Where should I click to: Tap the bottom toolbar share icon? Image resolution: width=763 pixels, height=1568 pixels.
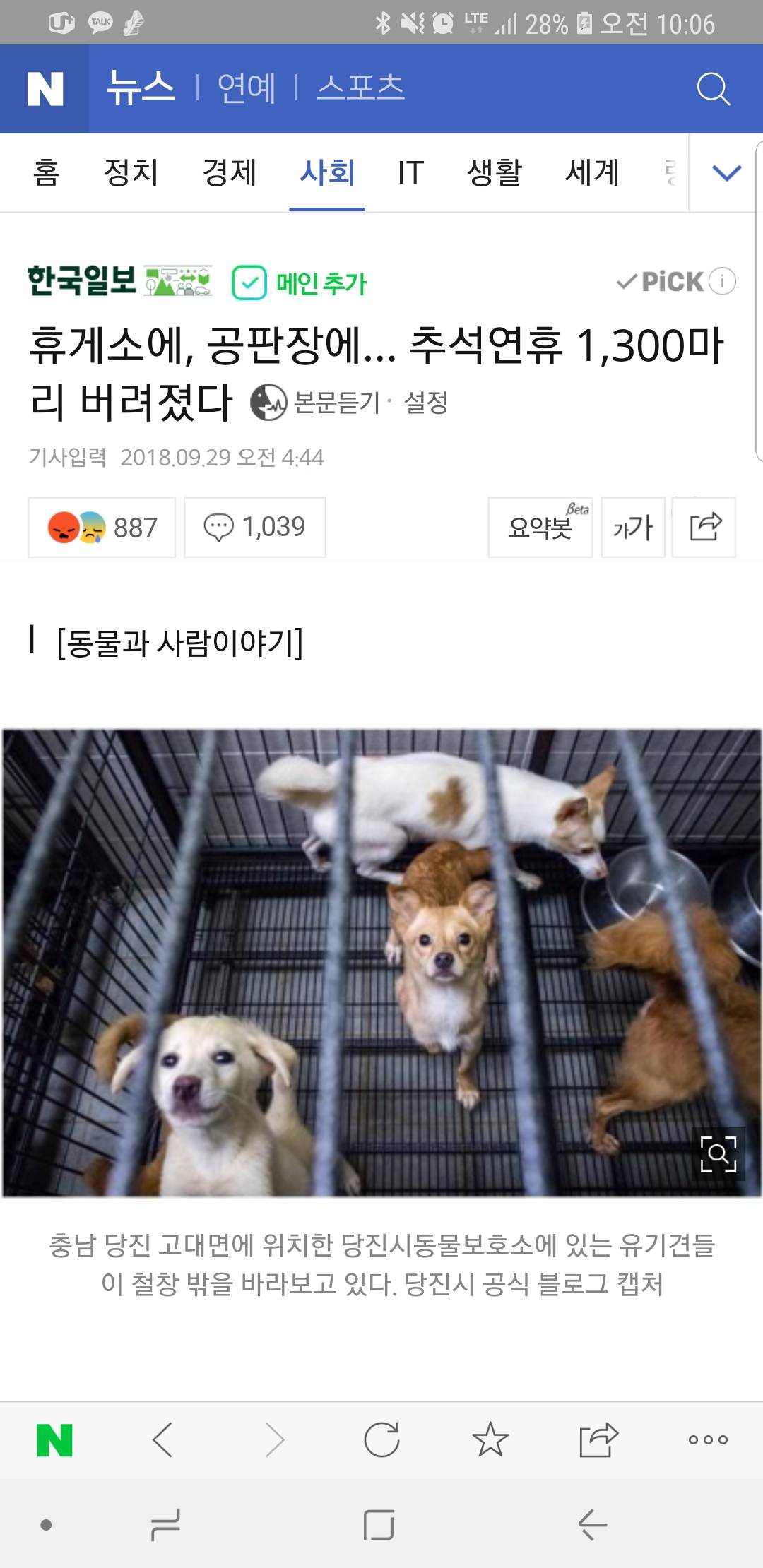click(598, 1440)
